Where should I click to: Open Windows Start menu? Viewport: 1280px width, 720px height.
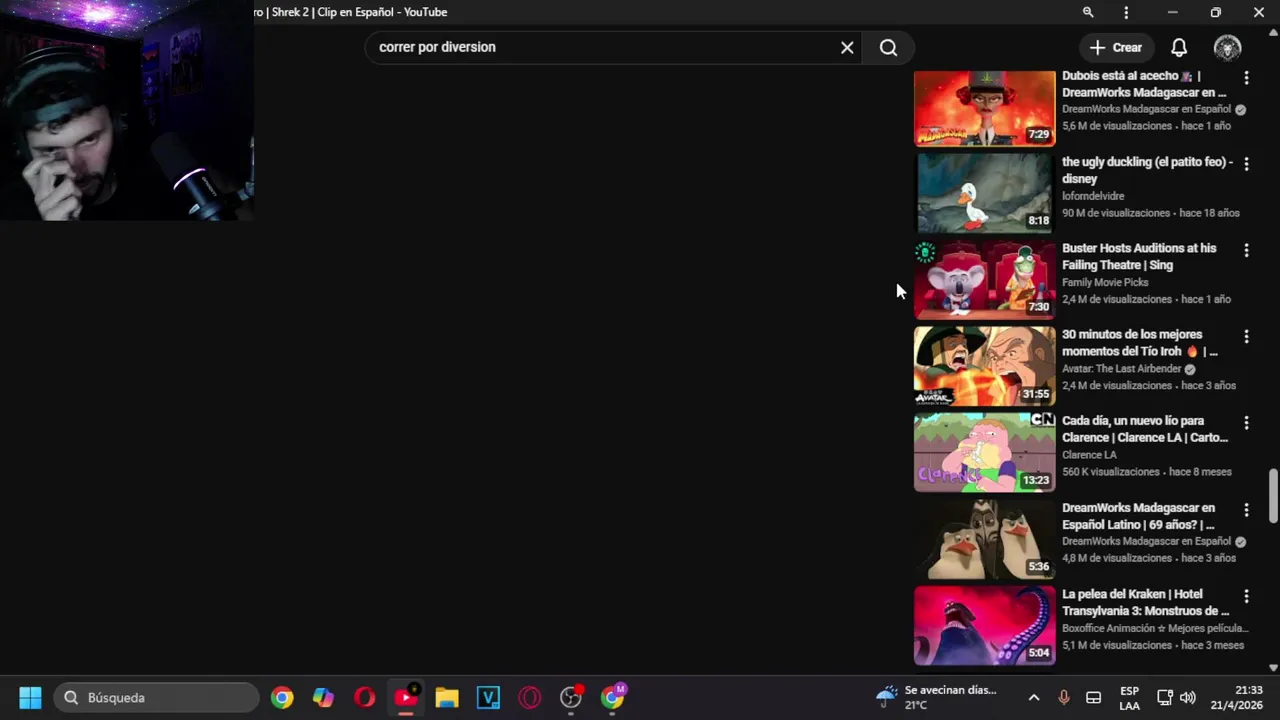click(30, 697)
